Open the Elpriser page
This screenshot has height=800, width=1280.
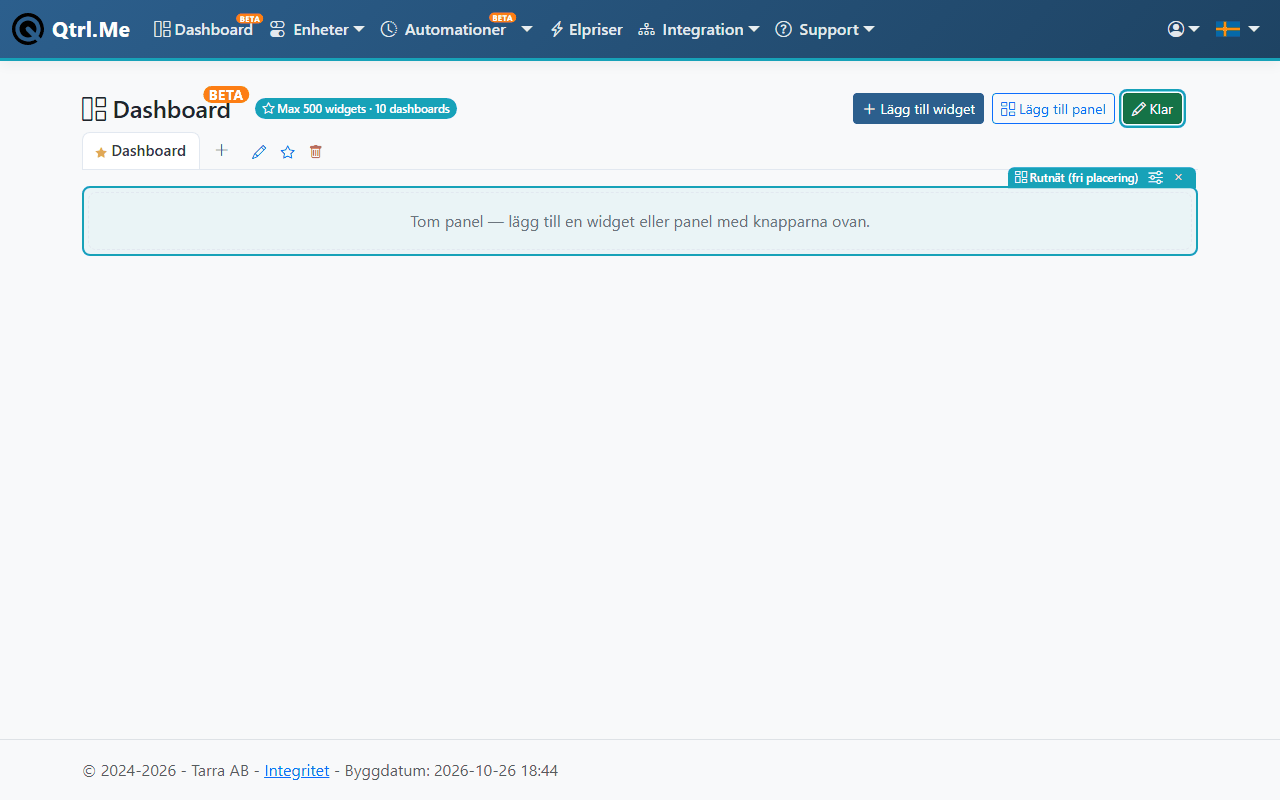(x=586, y=30)
